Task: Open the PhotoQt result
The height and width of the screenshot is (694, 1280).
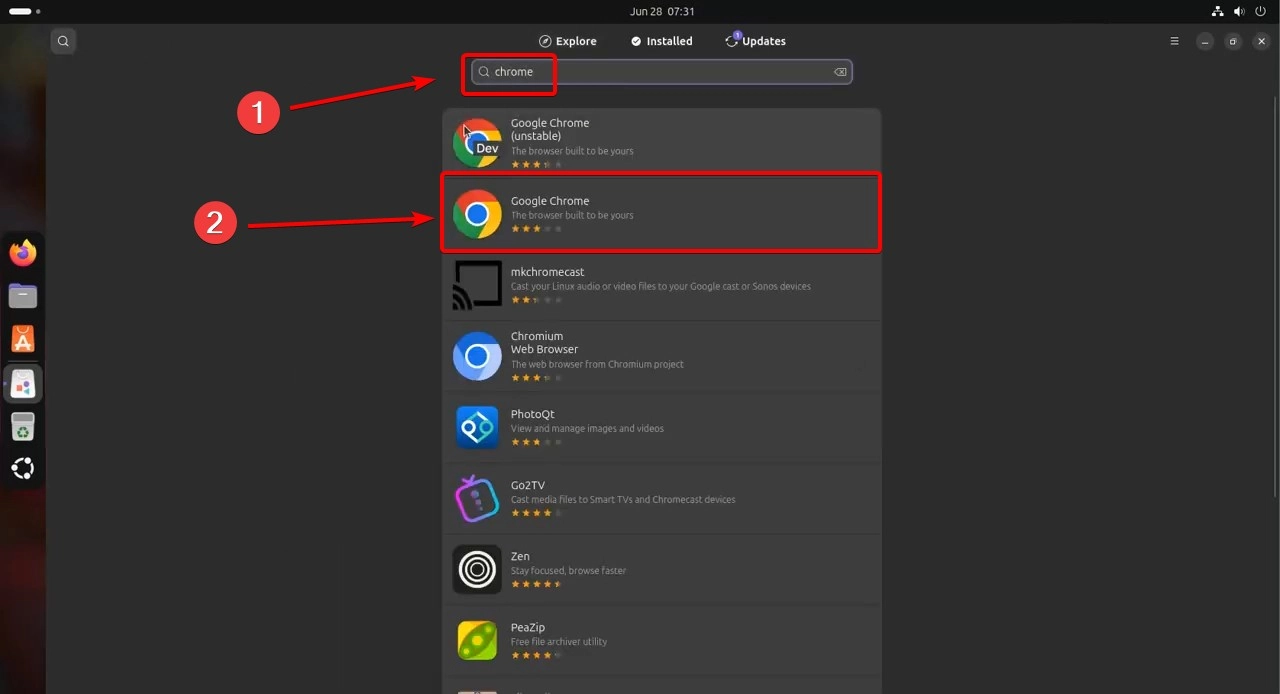Action: [x=661, y=427]
